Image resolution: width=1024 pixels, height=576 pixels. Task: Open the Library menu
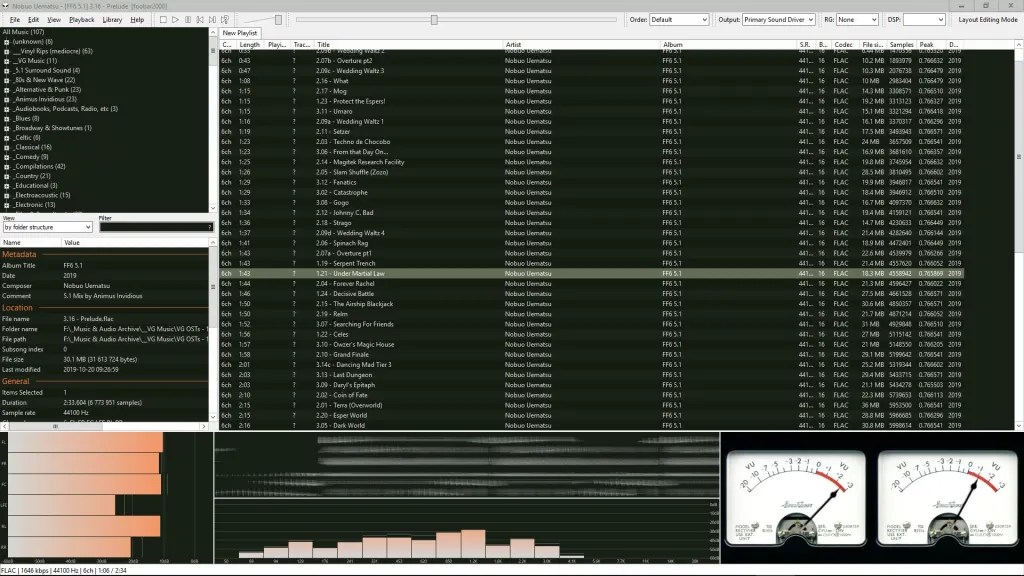(x=115, y=19)
